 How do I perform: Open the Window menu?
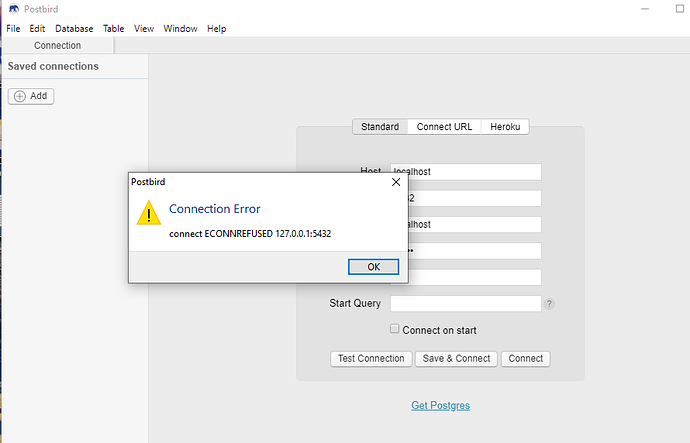[180, 29]
